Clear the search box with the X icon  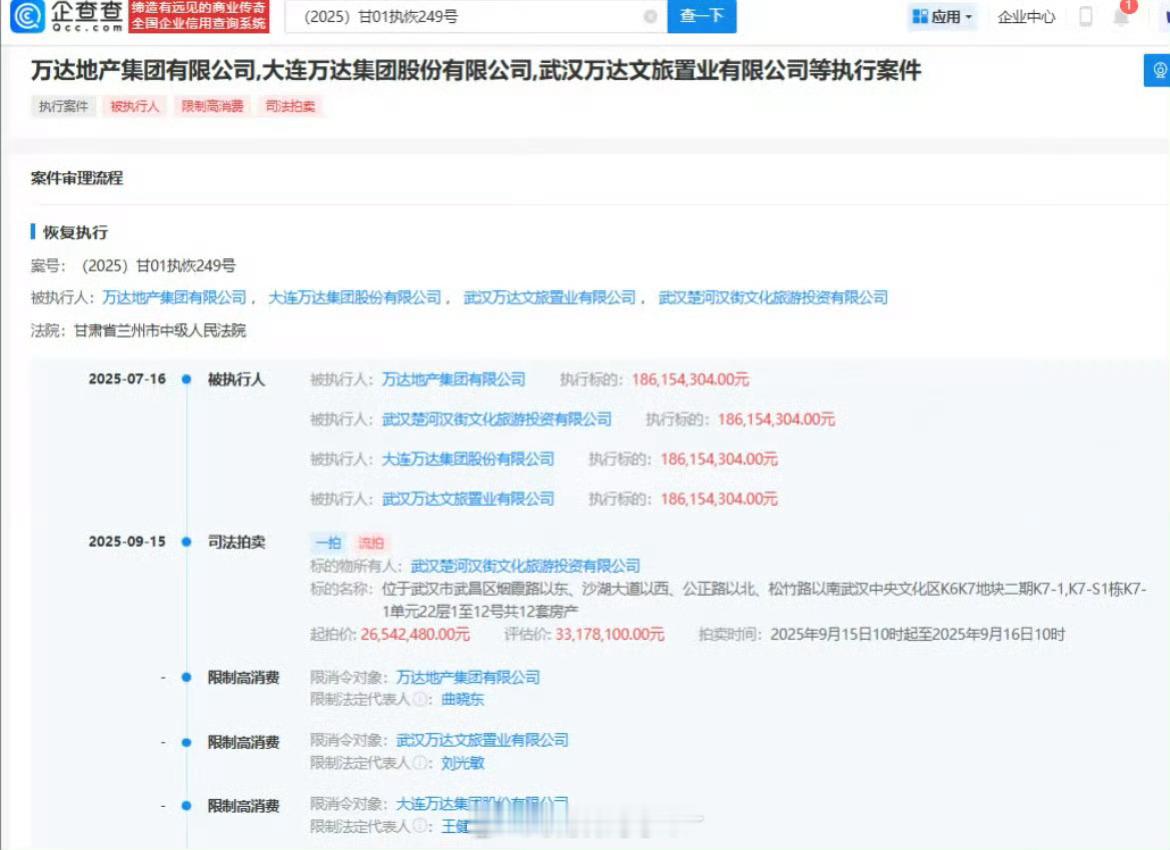click(x=650, y=16)
